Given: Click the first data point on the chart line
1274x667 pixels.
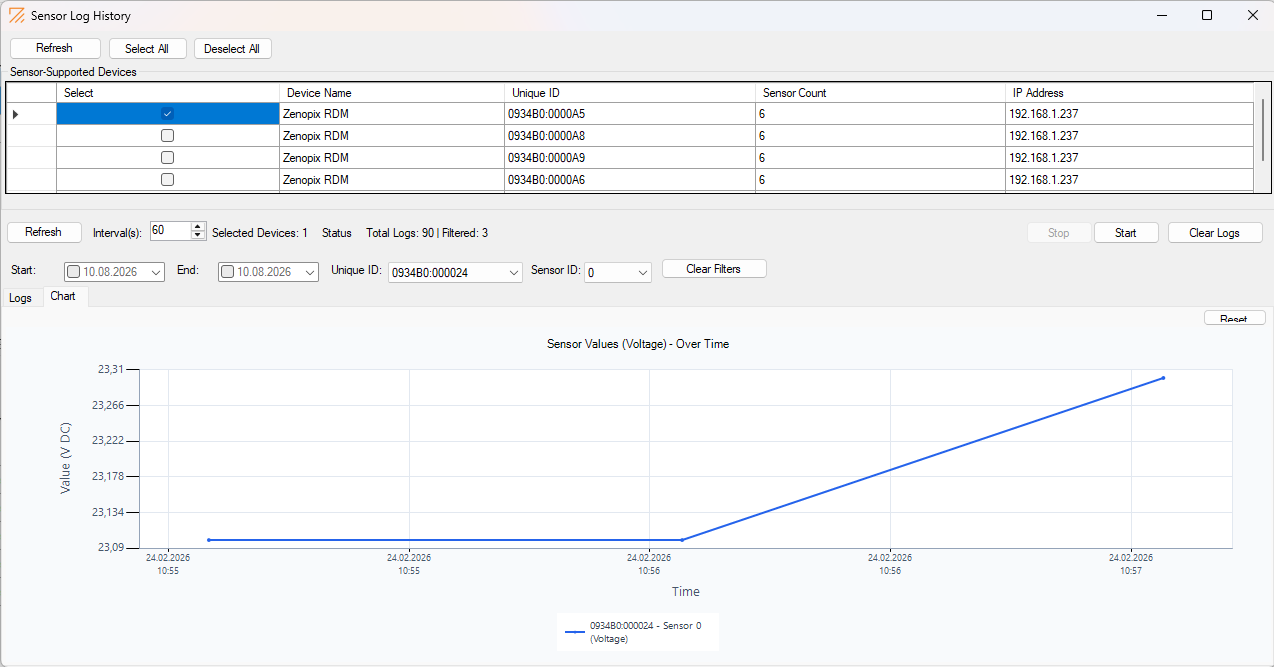Looking at the screenshot, I should (x=208, y=540).
